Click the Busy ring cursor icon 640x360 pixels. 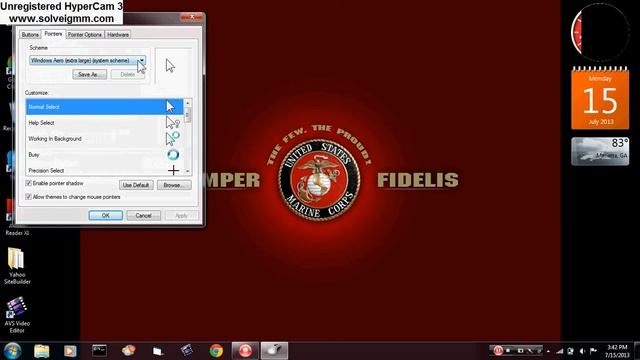coord(173,155)
